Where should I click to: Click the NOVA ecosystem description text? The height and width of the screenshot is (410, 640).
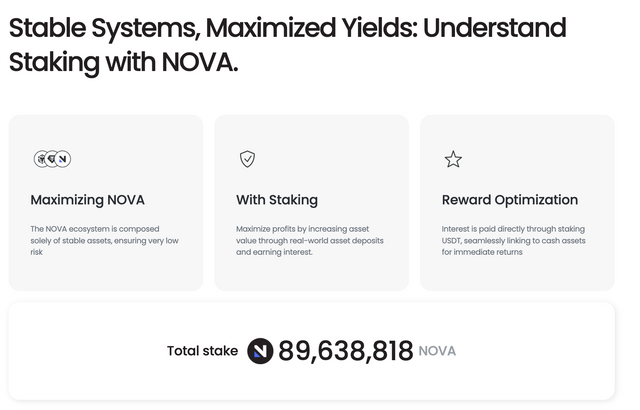coord(104,240)
